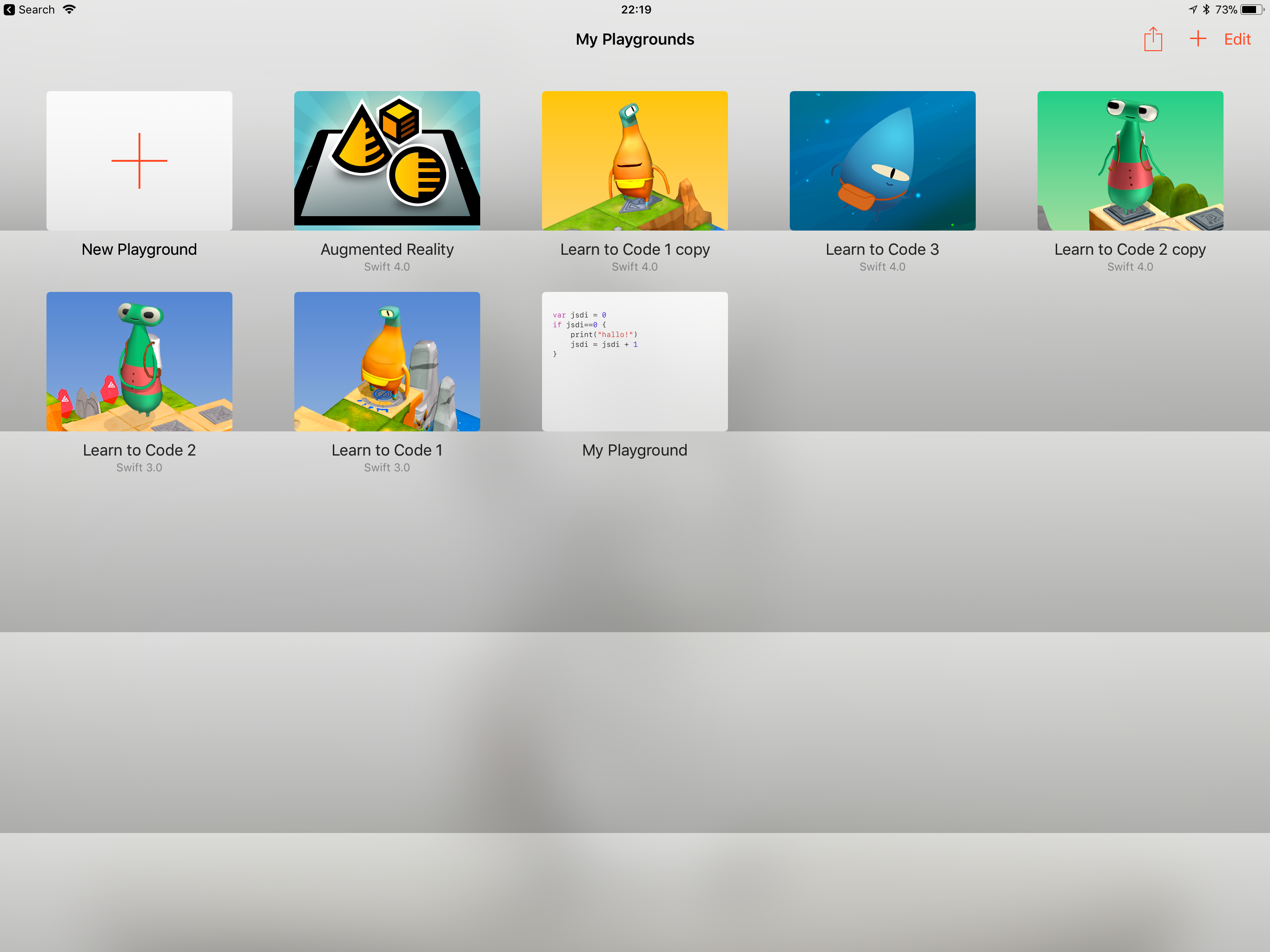
Task: Tap the Edit button
Action: click(x=1237, y=39)
